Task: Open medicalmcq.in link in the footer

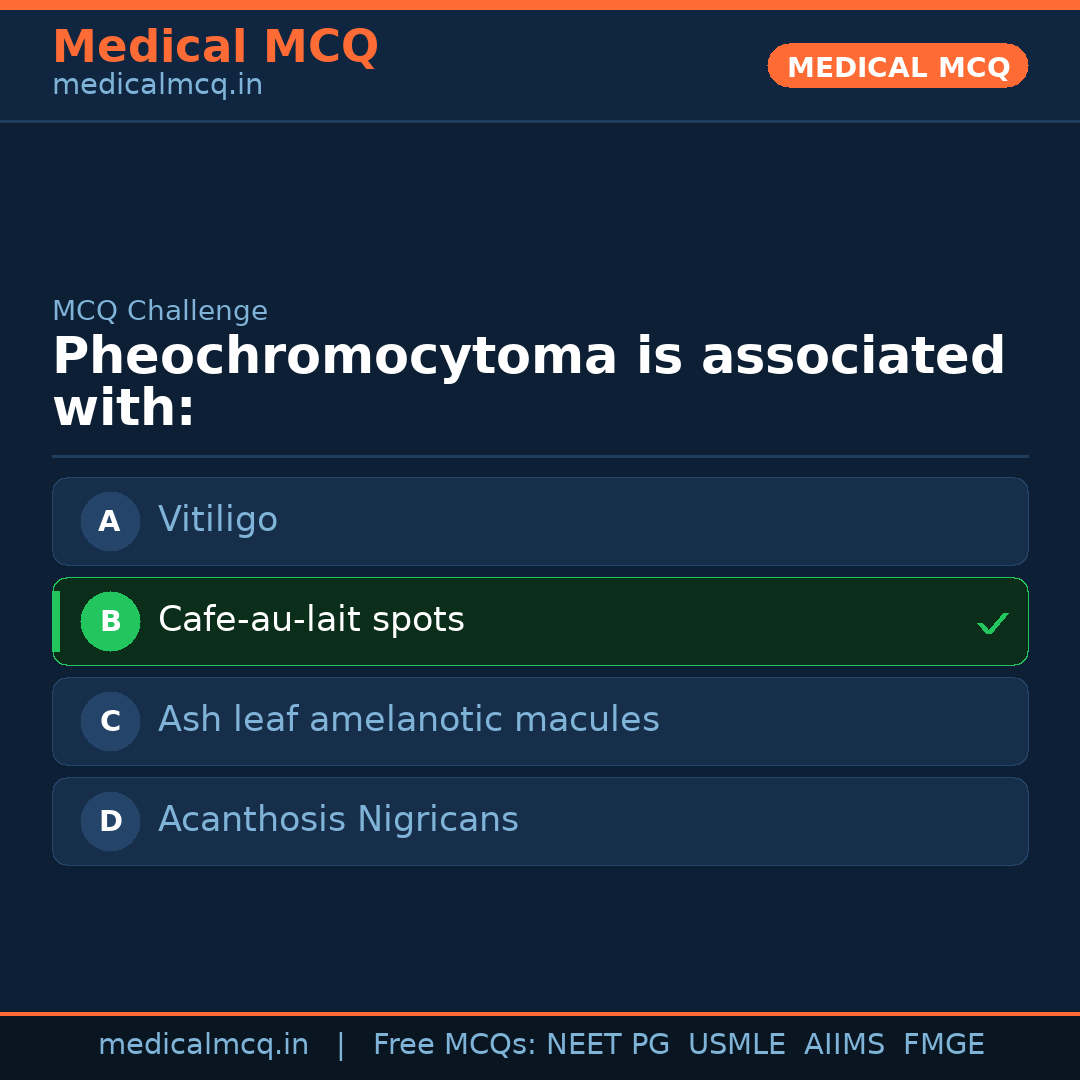Action: (203, 1045)
